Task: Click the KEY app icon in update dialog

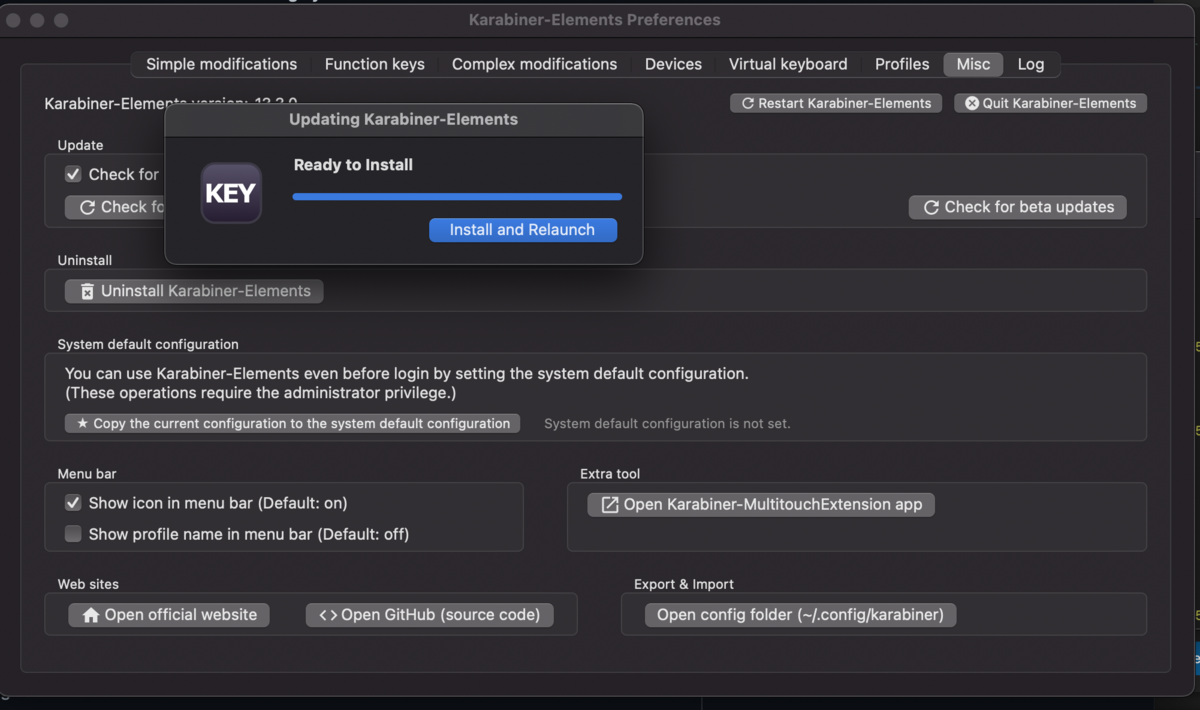Action: coord(231,193)
